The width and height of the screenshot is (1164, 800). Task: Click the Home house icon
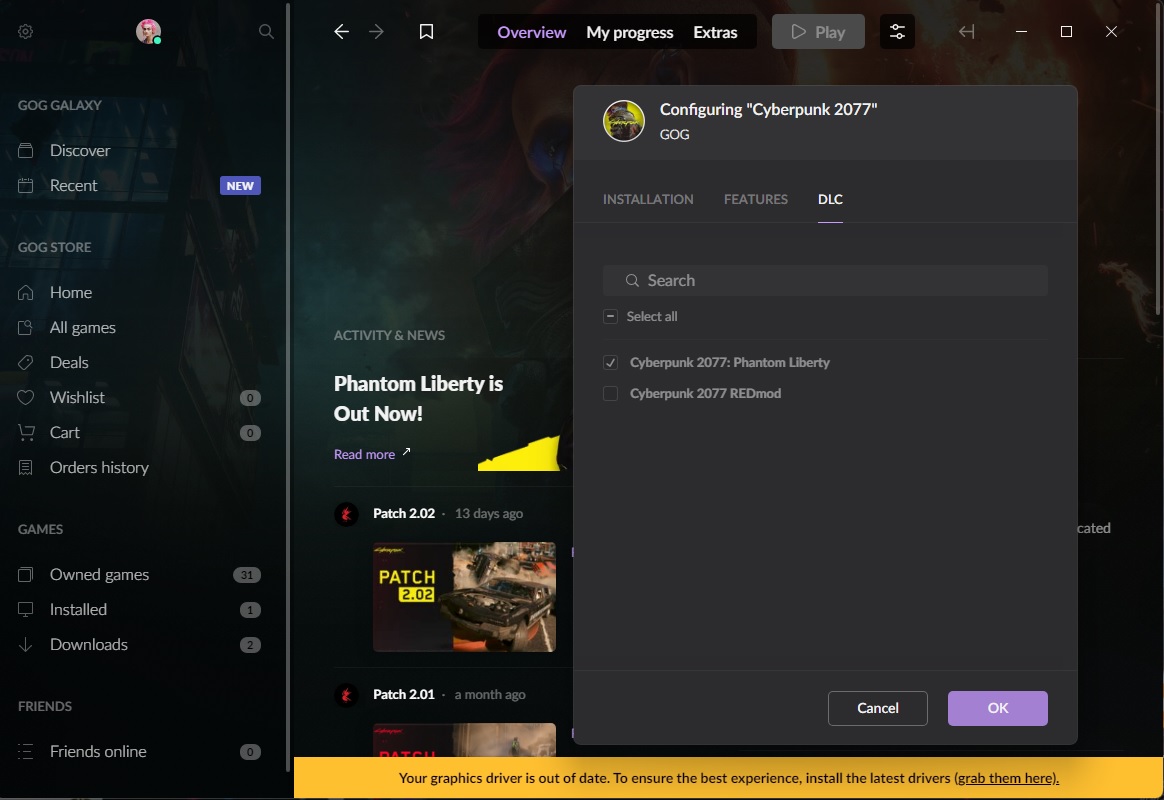25,292
